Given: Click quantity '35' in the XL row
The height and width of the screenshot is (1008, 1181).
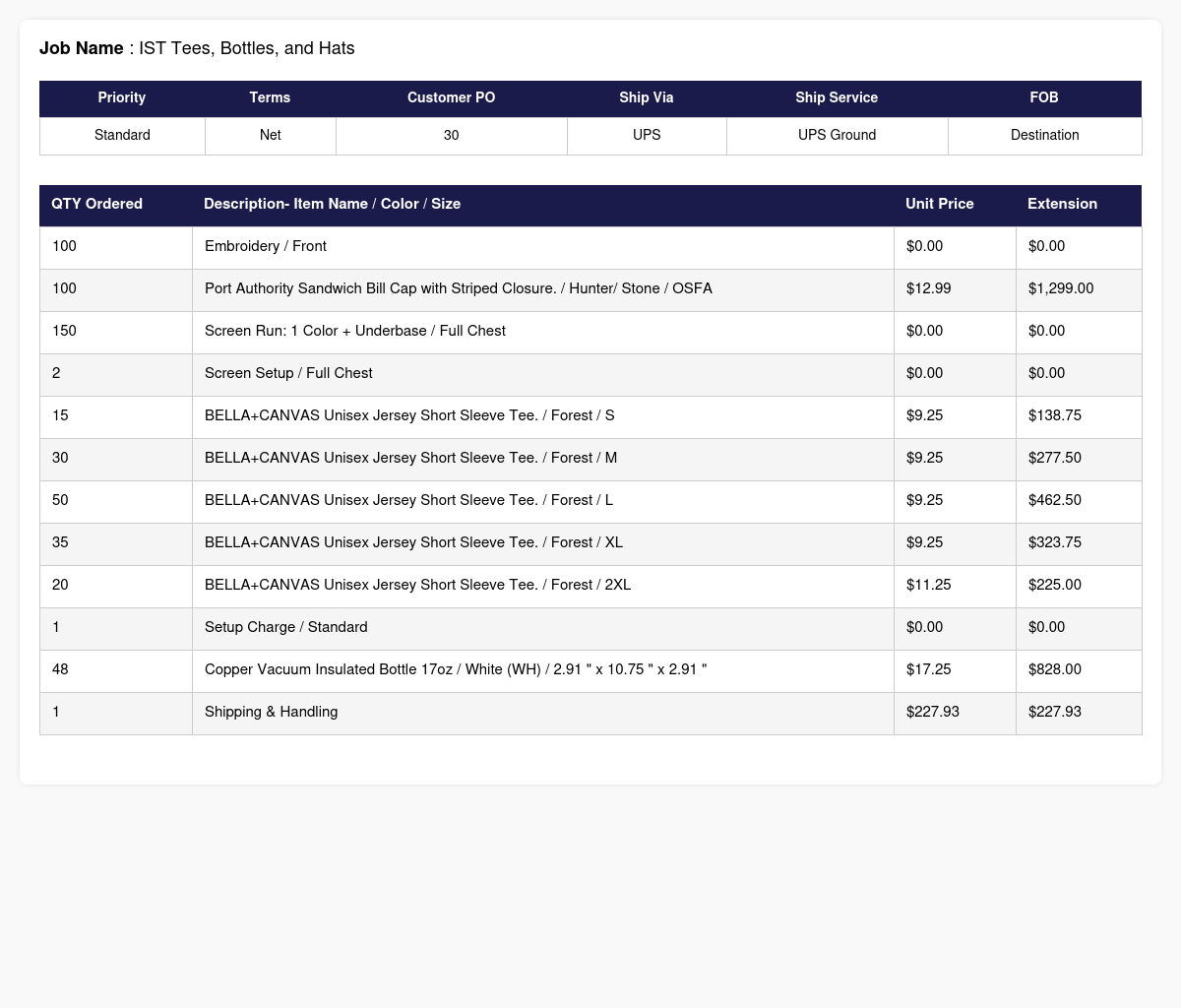Looking at the screenshot, I should click(x=60, y=542).
